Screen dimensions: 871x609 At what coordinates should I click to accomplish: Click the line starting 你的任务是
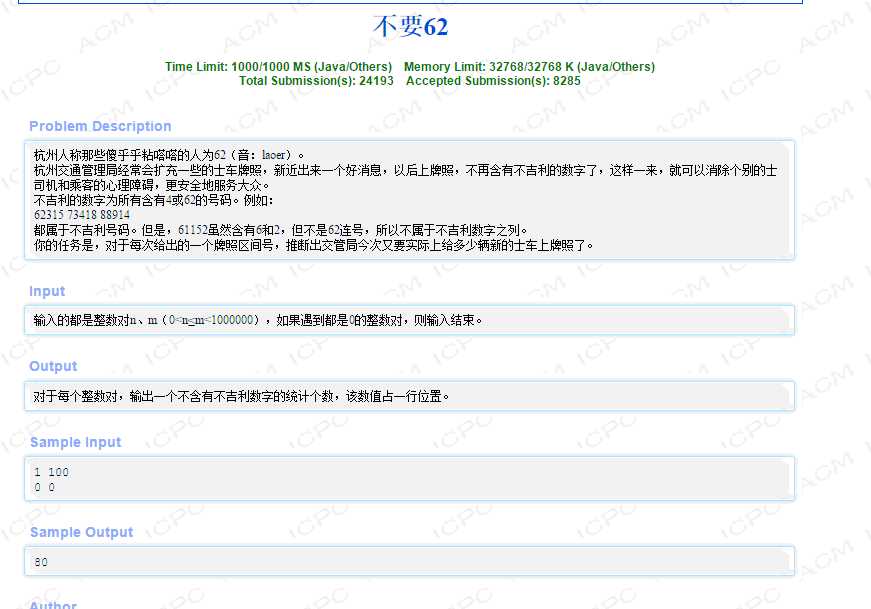pos(314,245)
